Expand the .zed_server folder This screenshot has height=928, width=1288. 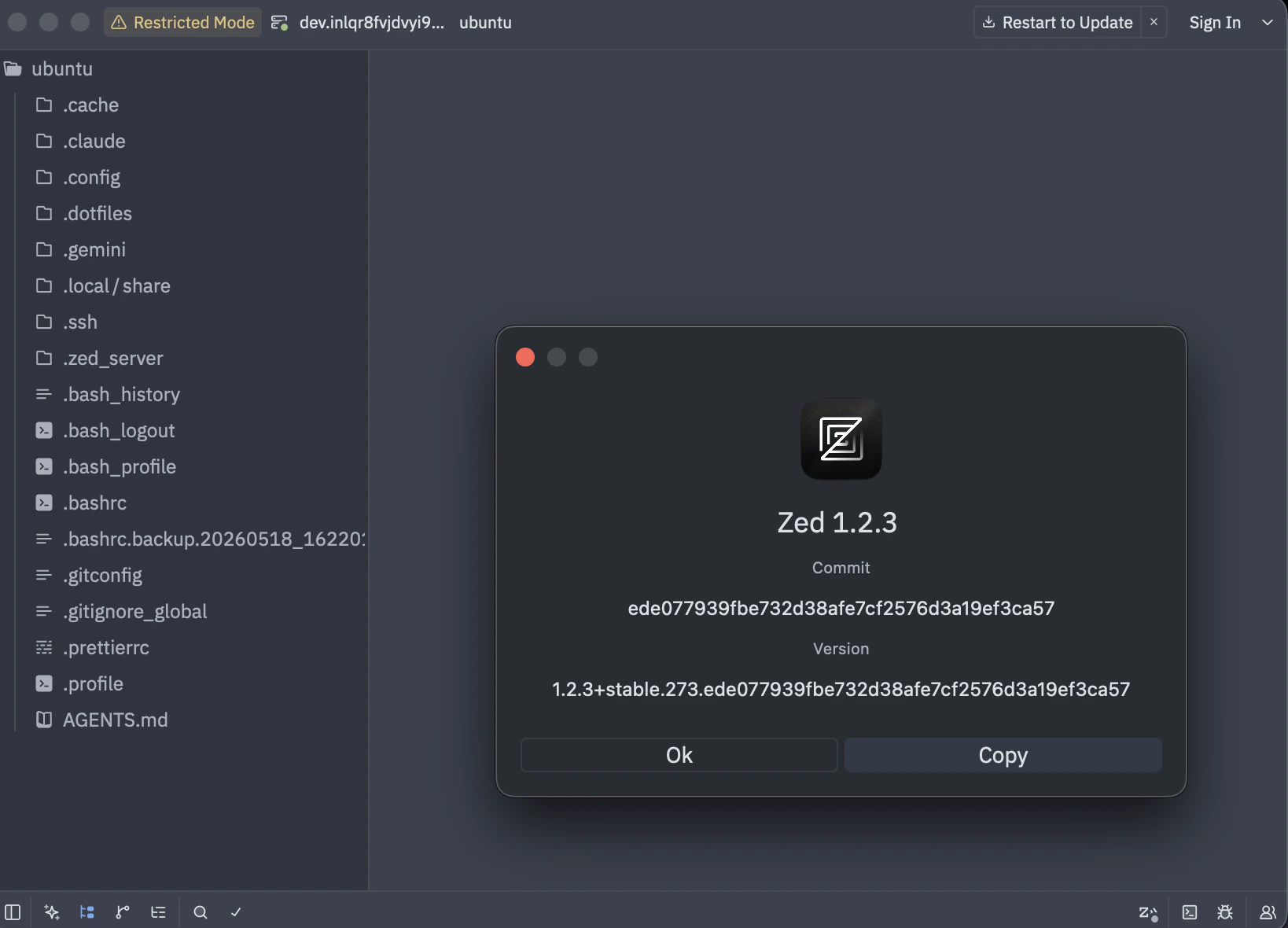click(184, 358)
